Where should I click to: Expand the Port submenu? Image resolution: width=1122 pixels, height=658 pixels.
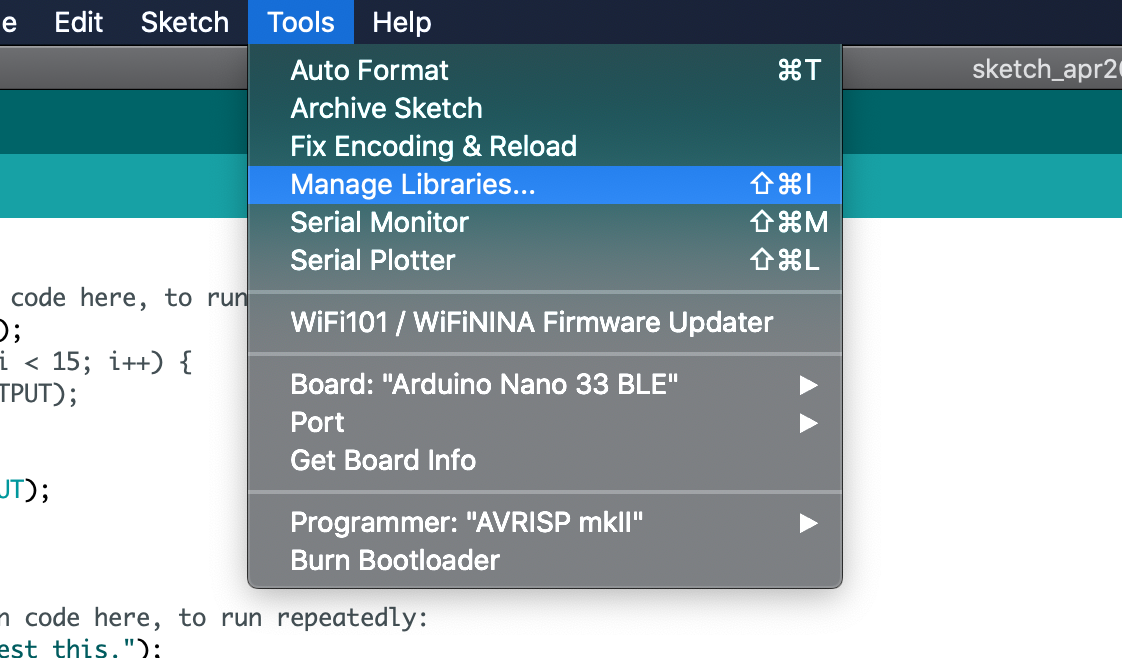317,422
